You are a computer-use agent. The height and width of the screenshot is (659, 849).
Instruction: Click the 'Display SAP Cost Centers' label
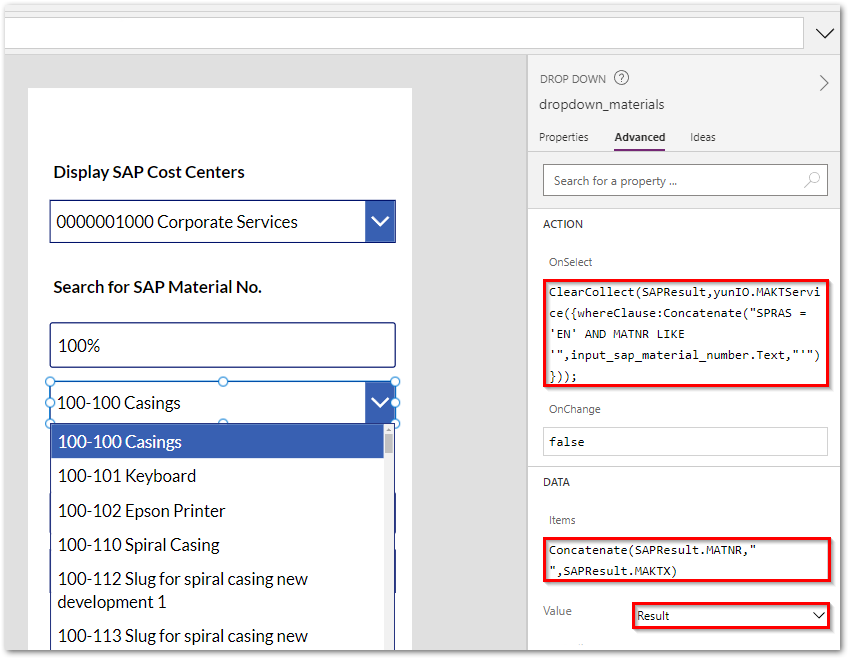click(x=149, y=172)
